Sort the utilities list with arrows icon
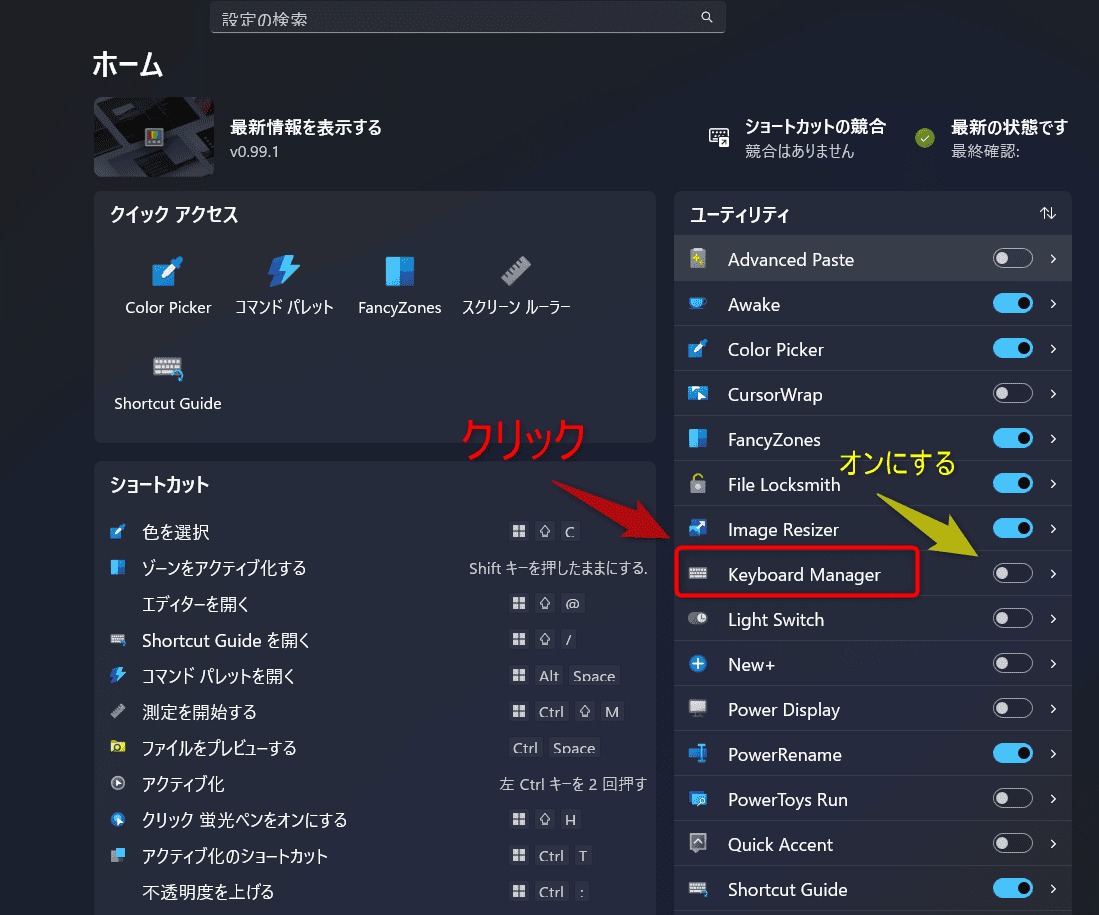This screenshot has width=1099, height=915. point(1047,213)
